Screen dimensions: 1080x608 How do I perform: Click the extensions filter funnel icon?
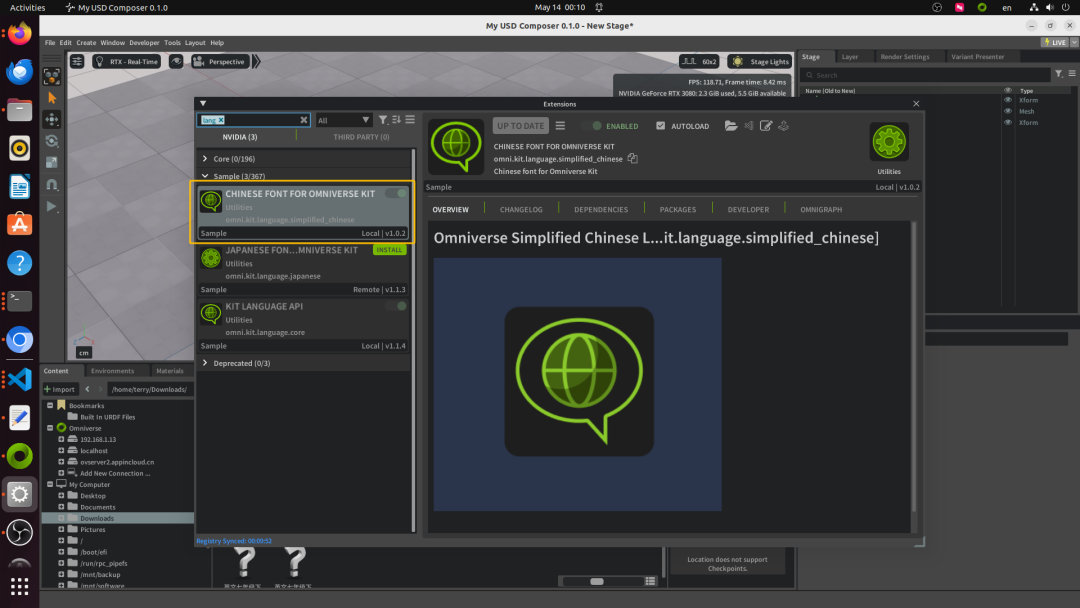(x=383, y=120)
